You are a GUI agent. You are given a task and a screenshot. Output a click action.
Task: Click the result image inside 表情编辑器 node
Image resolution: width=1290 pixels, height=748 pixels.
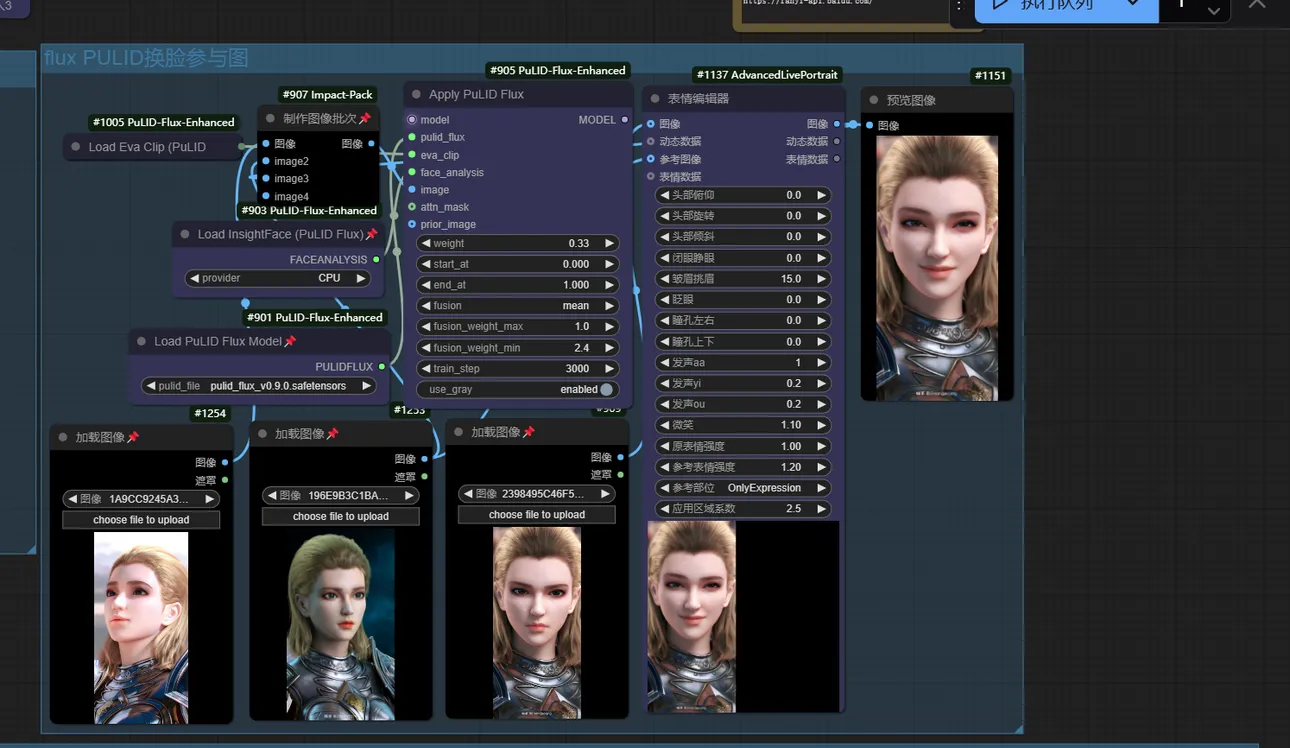692,616
